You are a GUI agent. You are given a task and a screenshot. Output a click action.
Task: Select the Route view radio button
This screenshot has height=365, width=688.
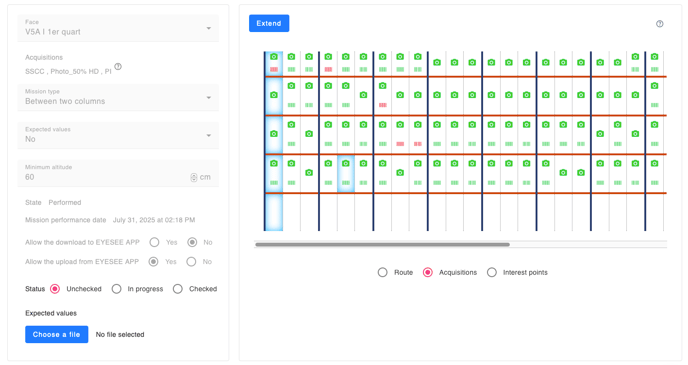pyautogui.click(x=383, y=272)
